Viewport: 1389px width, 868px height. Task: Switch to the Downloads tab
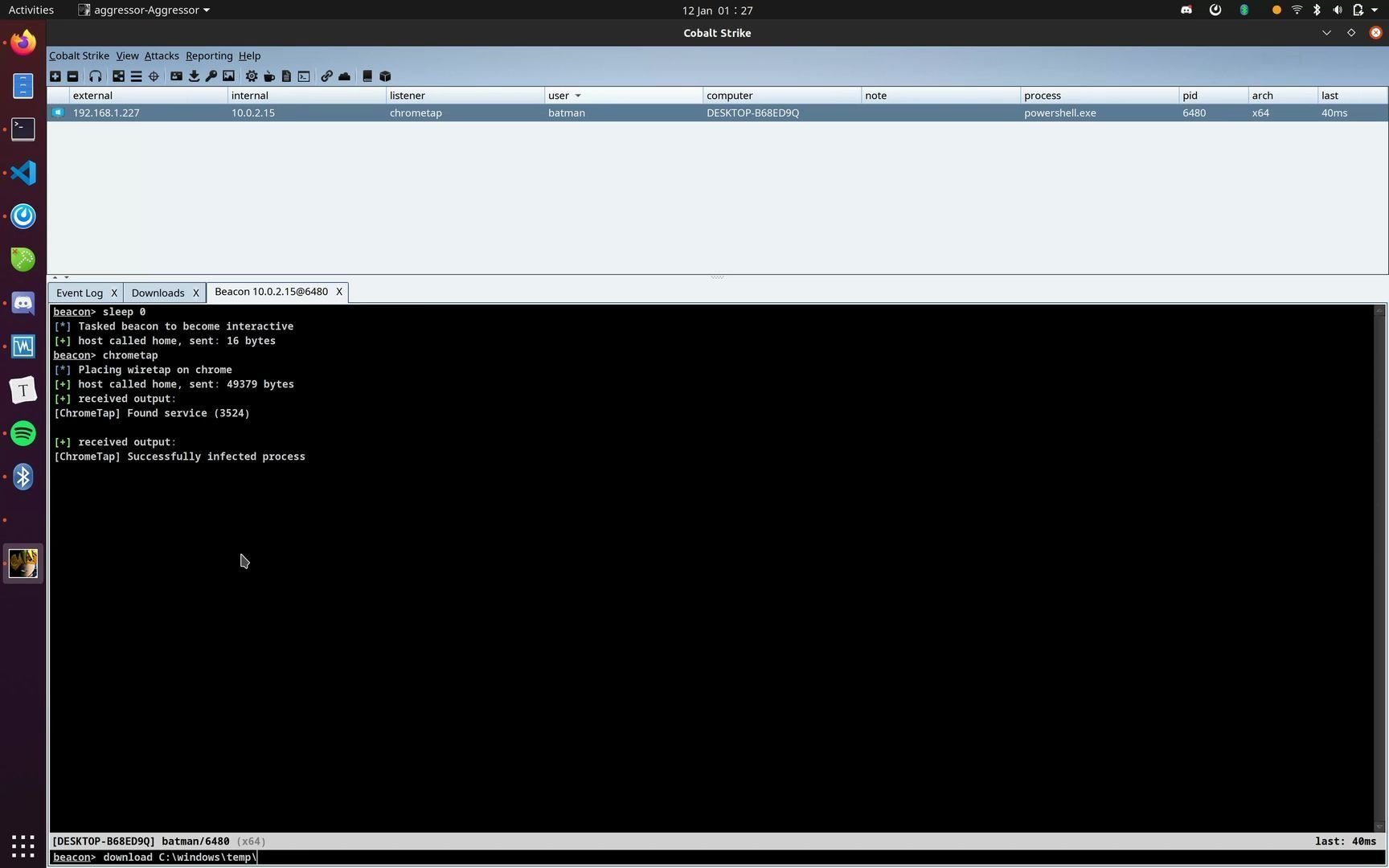click(158, 293)
